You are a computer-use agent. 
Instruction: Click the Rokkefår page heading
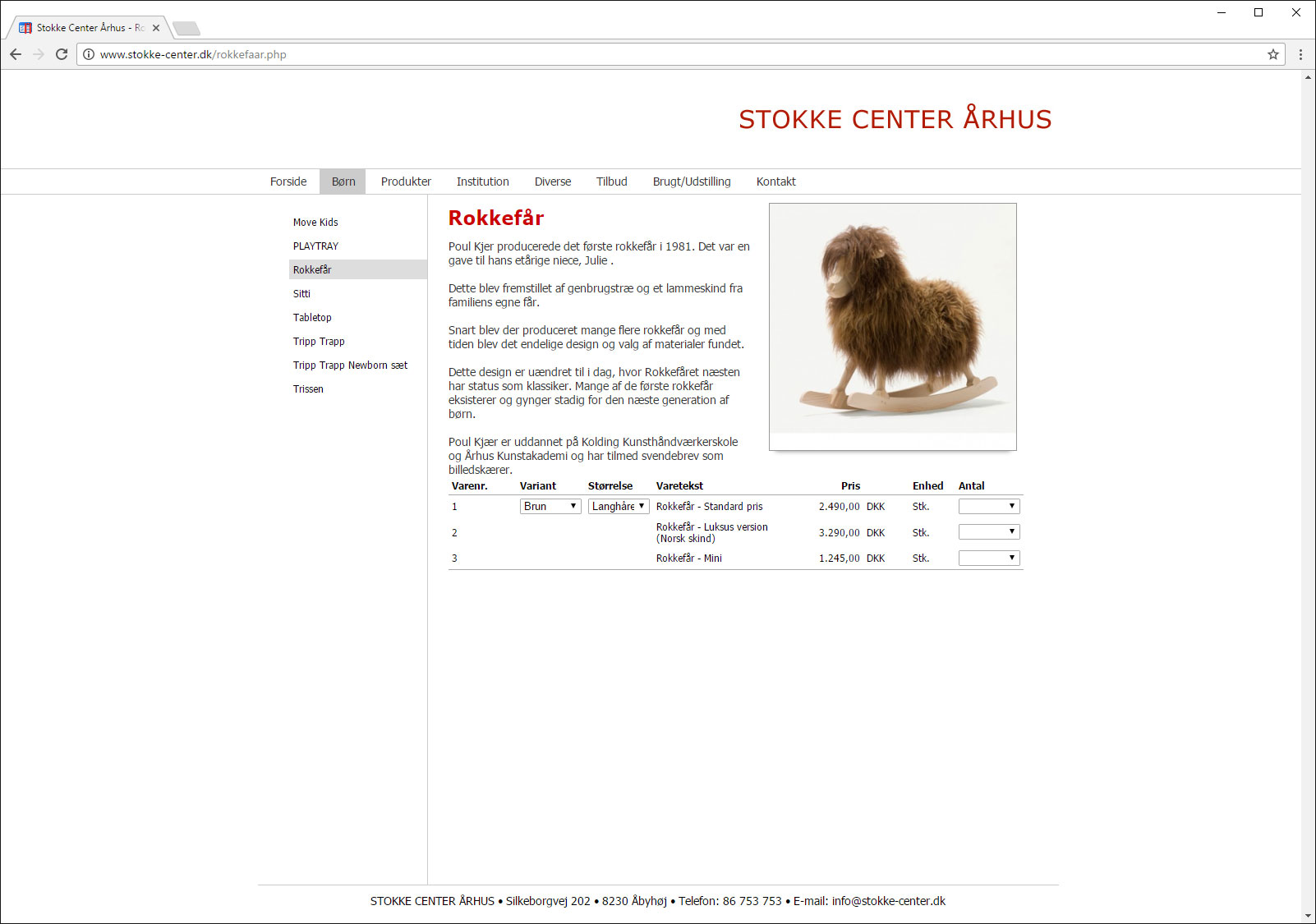496,218
